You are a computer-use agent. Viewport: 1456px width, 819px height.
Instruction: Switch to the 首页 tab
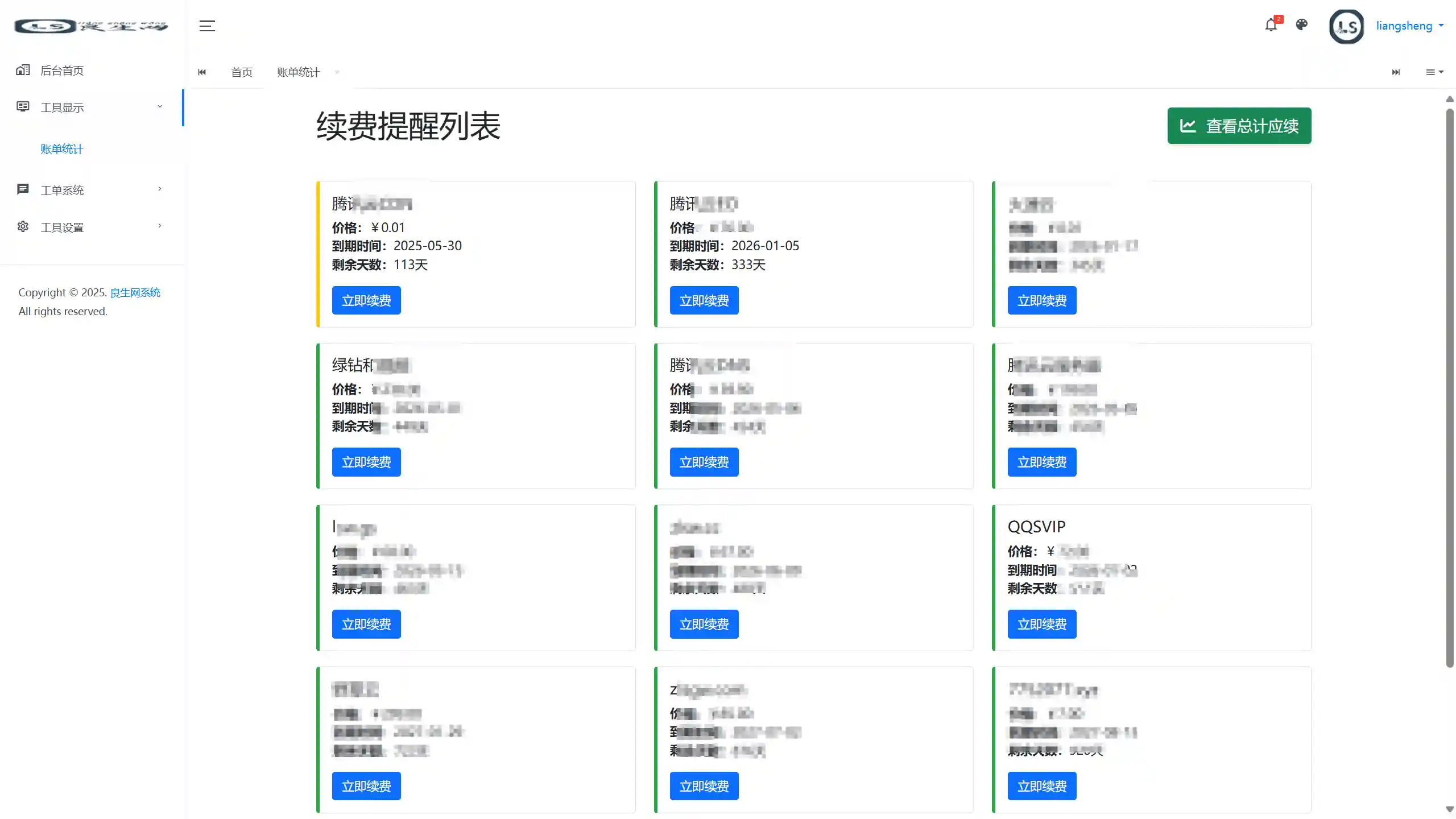pyautogui.click(x=241, y=72)
